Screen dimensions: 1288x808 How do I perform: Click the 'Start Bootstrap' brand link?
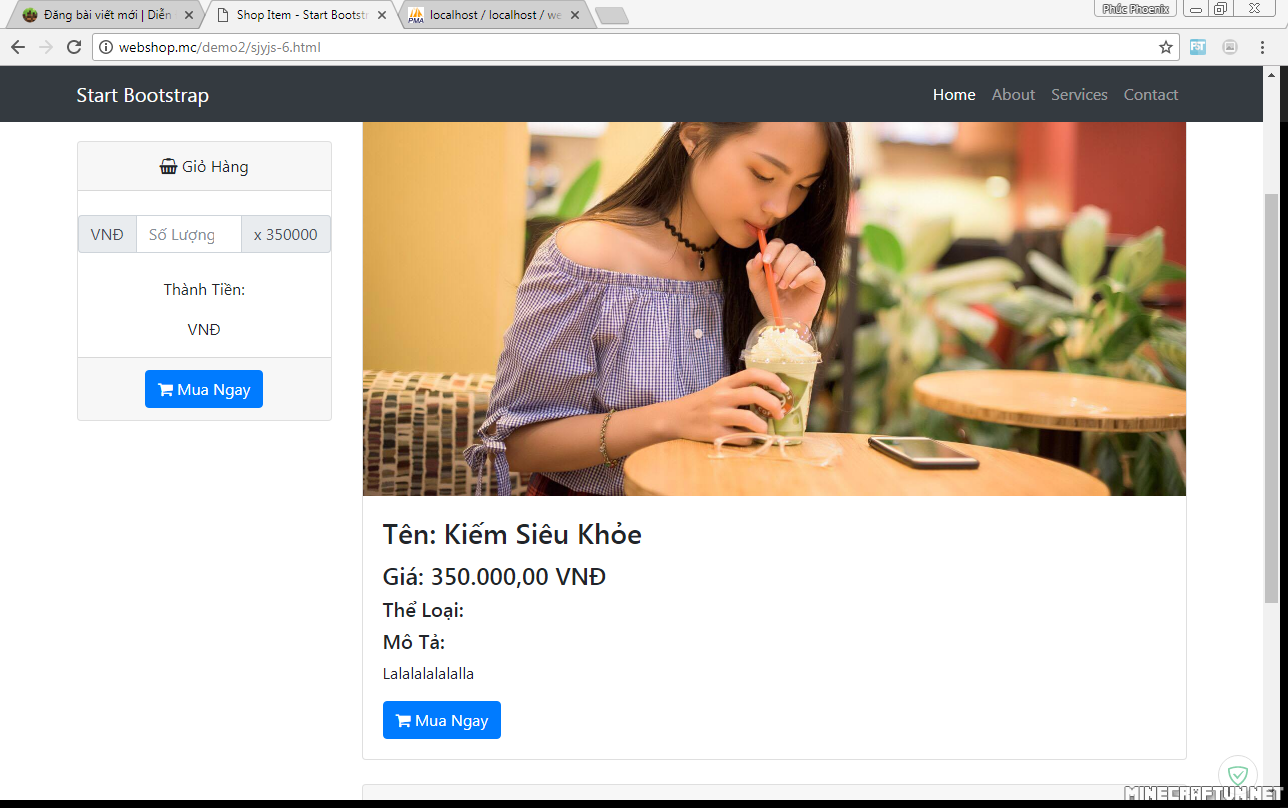(143, 95)
